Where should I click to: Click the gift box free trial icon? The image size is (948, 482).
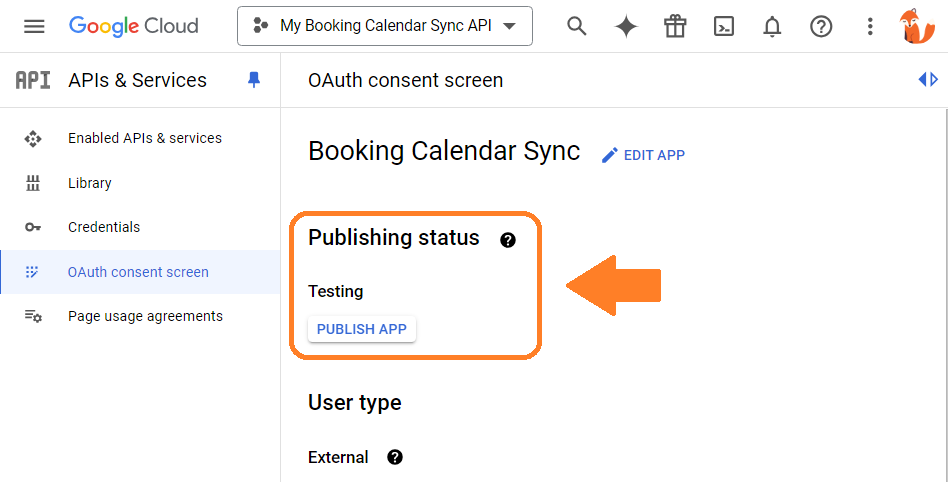pos(675,26)
